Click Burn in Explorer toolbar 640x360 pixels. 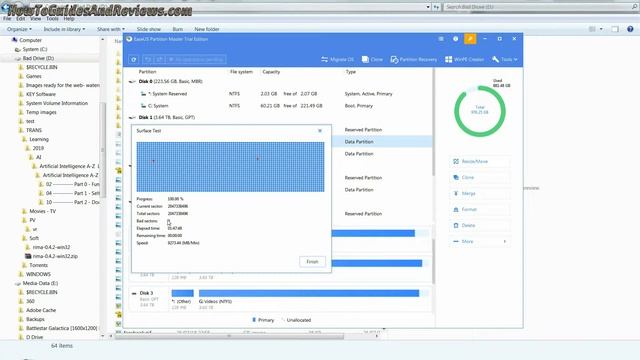coord(178,29)
